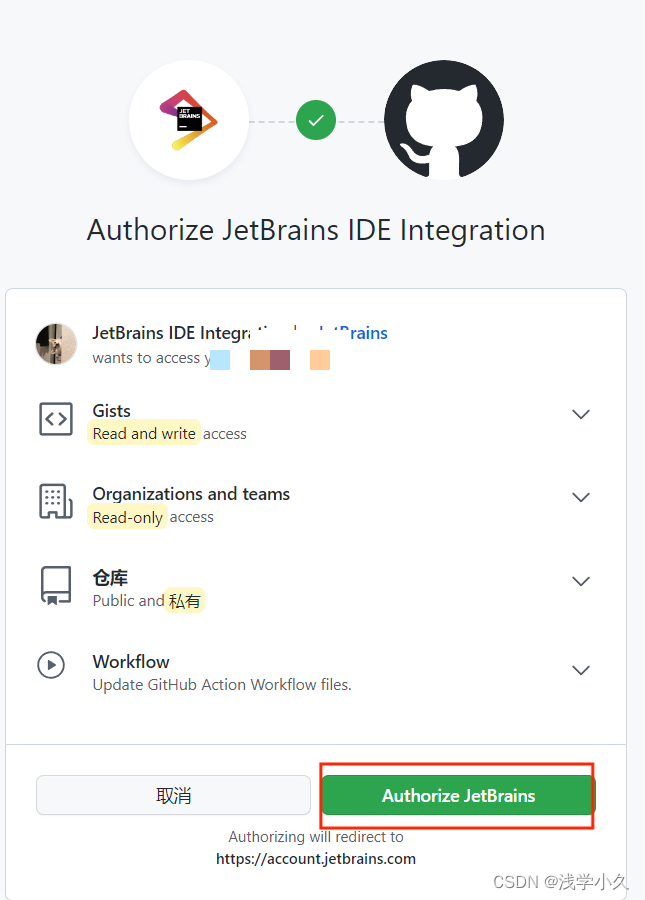
Task: Click the Organizations building icon
Action: click(56, 501)
